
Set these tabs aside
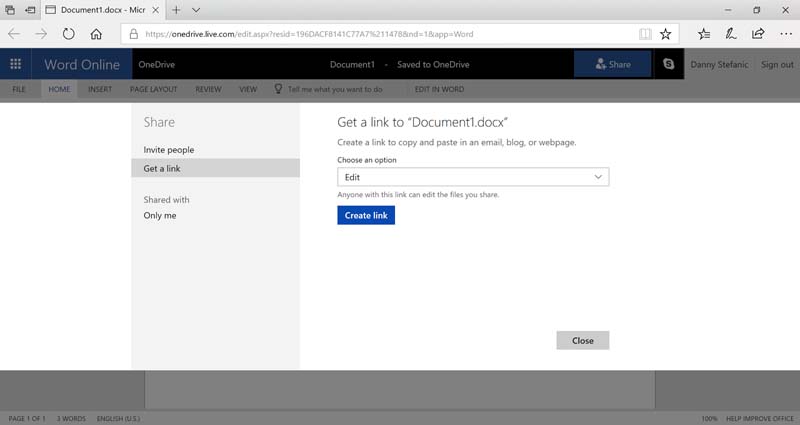click(x=31, y=10)
